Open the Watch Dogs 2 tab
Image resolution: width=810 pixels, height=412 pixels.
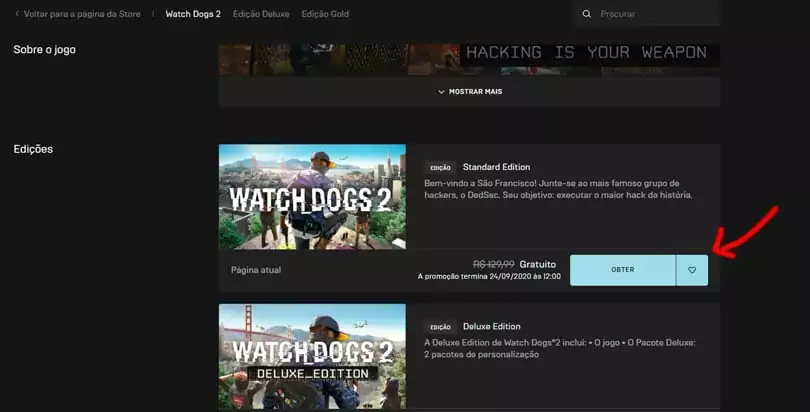(x=193, y=14)
